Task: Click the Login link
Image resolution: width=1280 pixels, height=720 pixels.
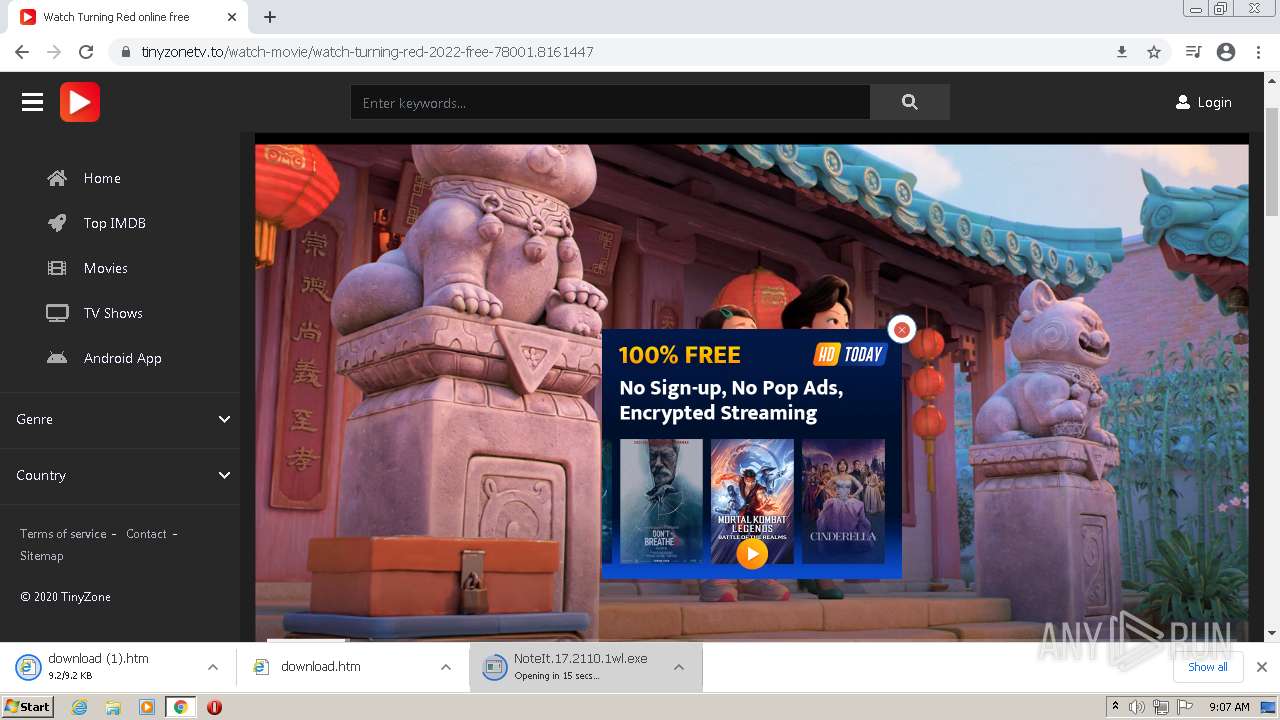Action: pyautogui.click(x=1214, y=102)
